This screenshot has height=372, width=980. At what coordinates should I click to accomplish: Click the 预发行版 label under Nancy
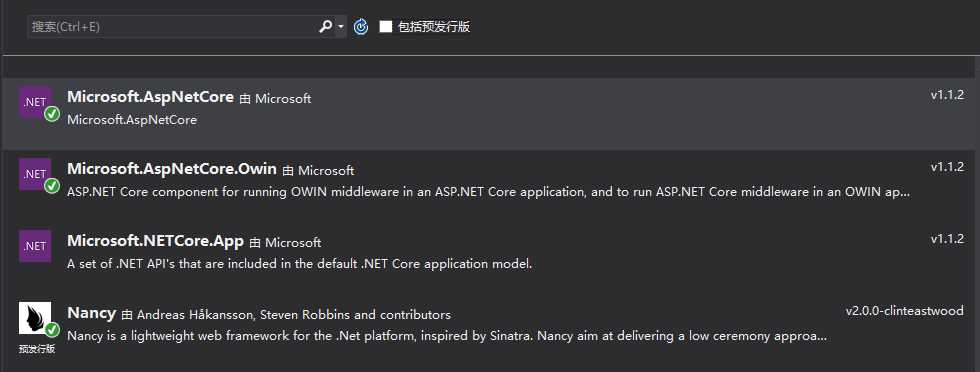[x=37, y=349]
